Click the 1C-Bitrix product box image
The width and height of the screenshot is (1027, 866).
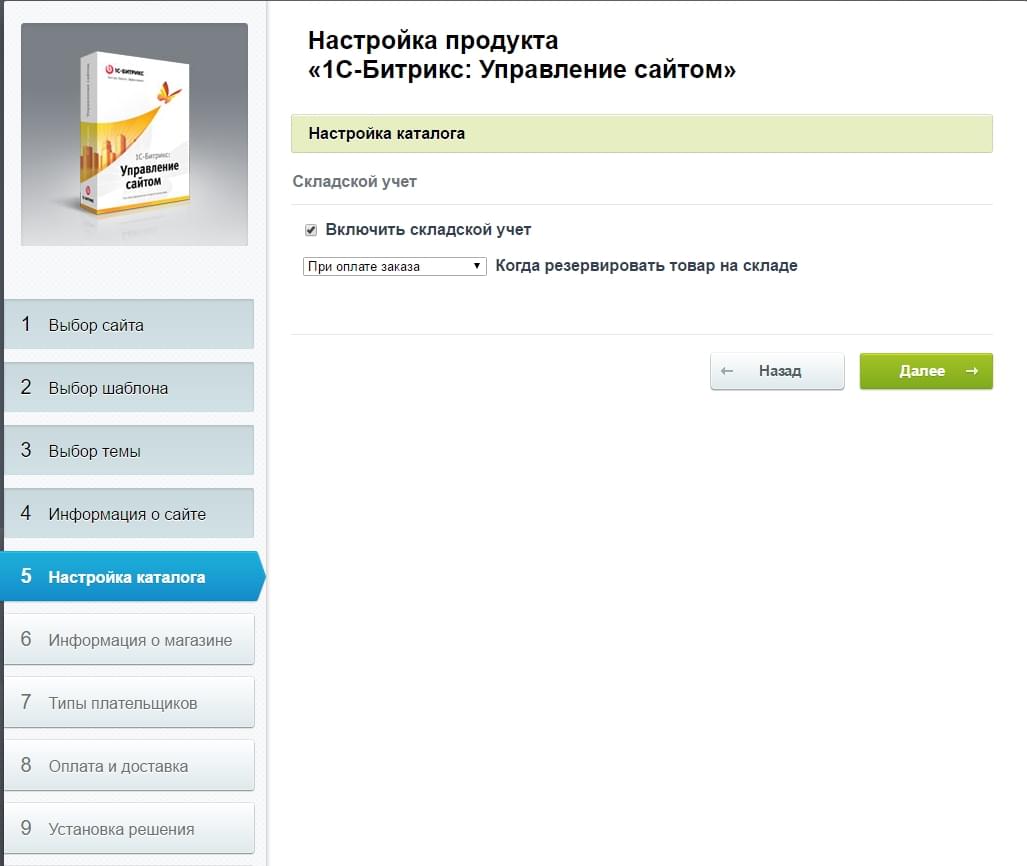tap(134, 134)
